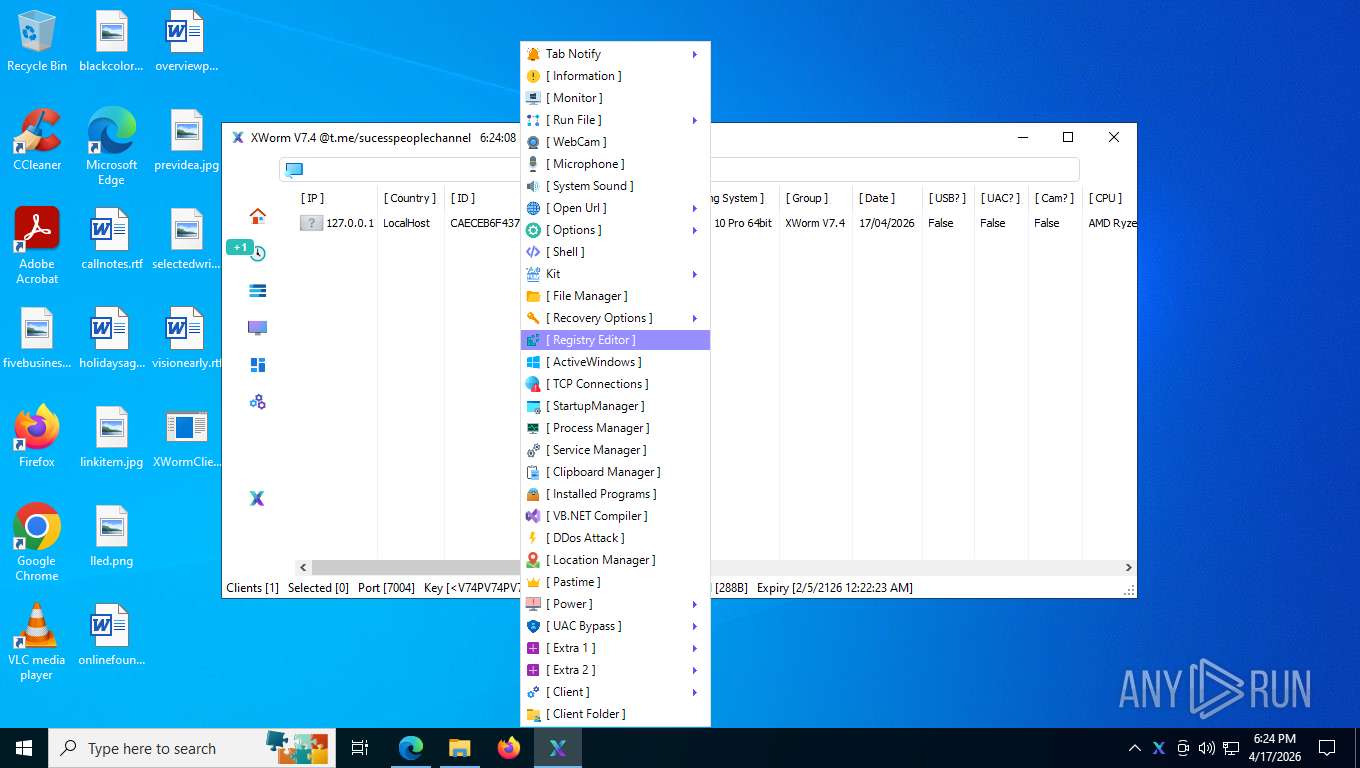The image size is (1360, 768).
Task: Select the previdea.jpg desktop file
Action: tap(186, 141)
